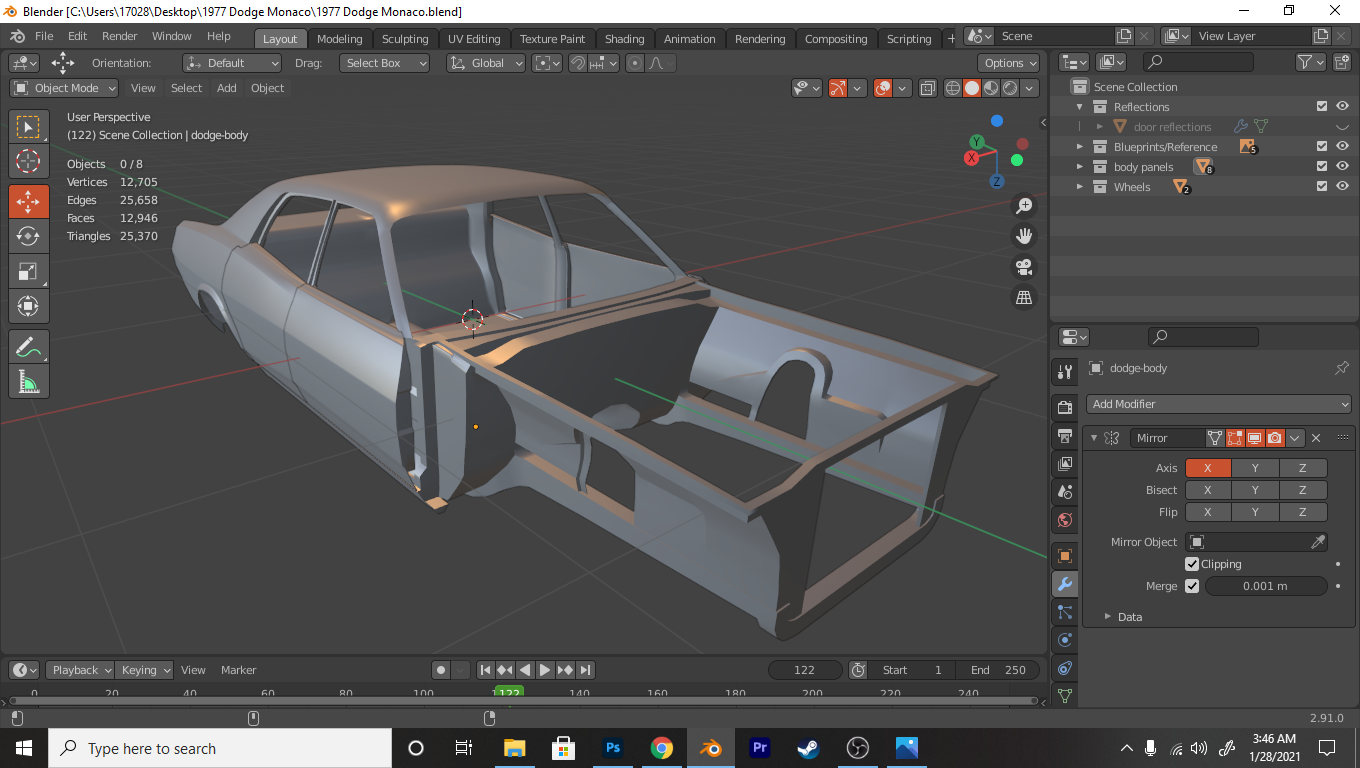Select material preview viewport shading
The image size is (1360, 768).
pyautogui.click(x=991, y=88)
